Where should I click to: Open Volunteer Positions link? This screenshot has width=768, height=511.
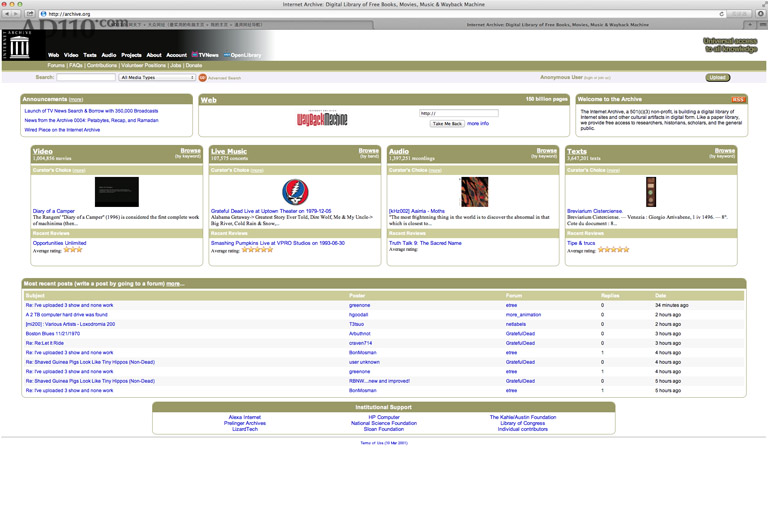click(144, 66)
